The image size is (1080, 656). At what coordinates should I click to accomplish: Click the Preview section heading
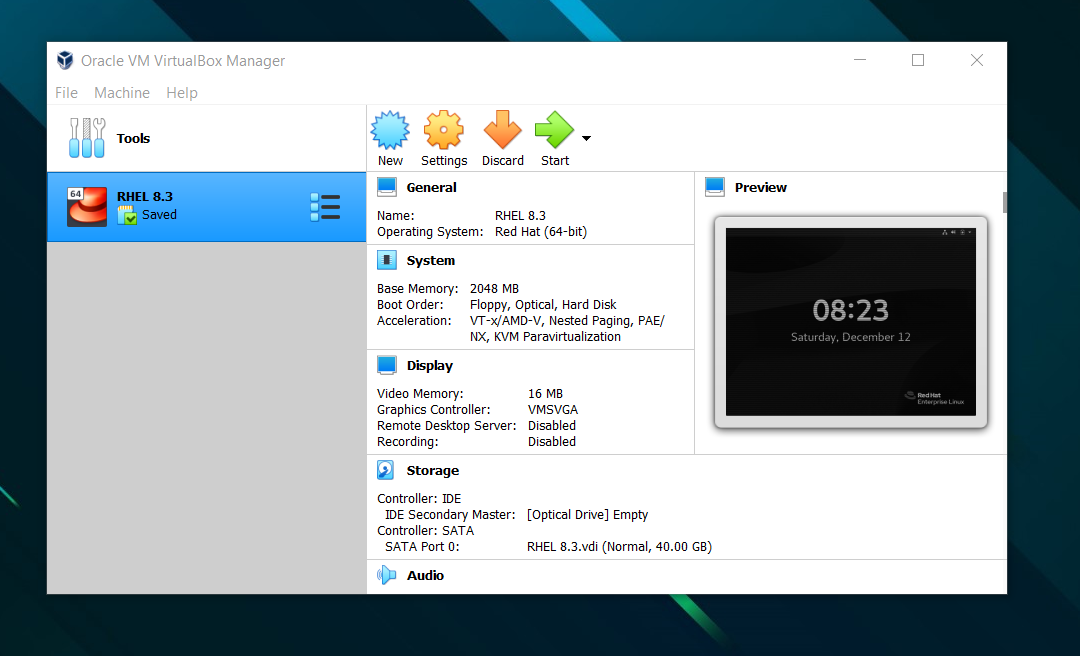[760, 187]
